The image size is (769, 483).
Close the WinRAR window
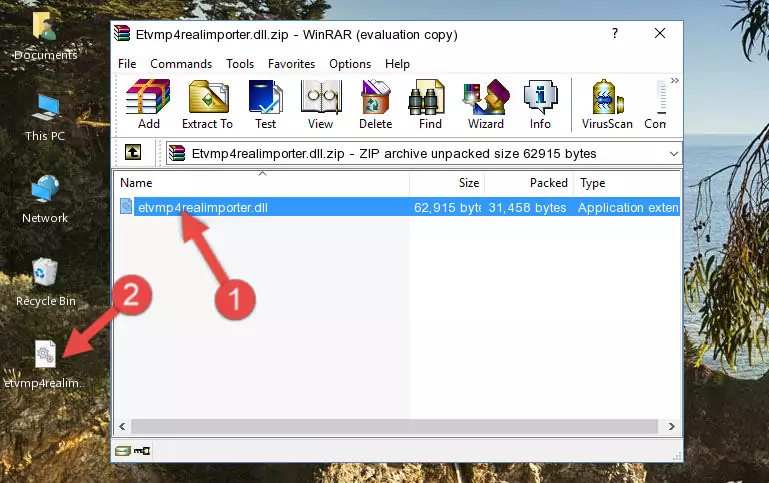[660, 33]
